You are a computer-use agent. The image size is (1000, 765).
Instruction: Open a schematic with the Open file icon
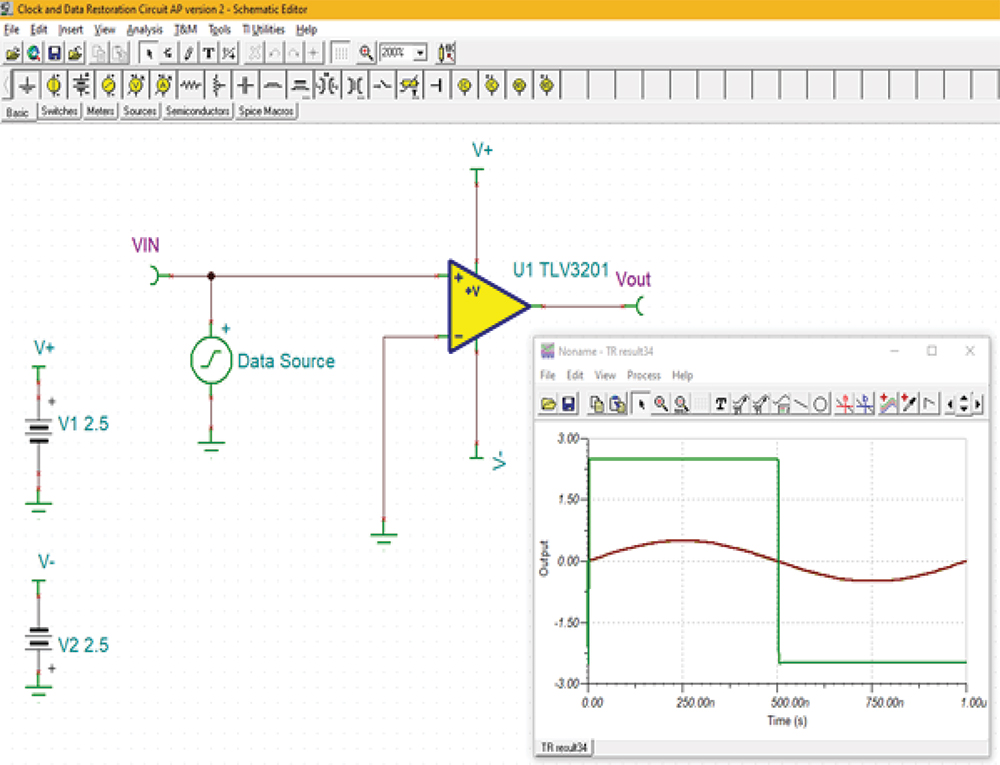tap(11, 52)
